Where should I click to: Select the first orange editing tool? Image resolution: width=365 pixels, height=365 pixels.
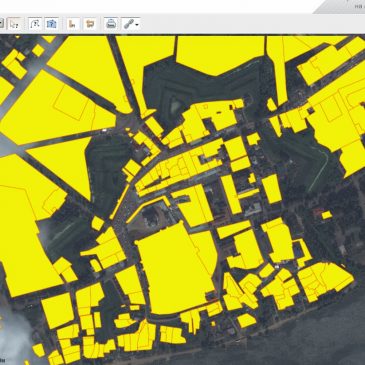pyautogui.click(x=73, y=24)
